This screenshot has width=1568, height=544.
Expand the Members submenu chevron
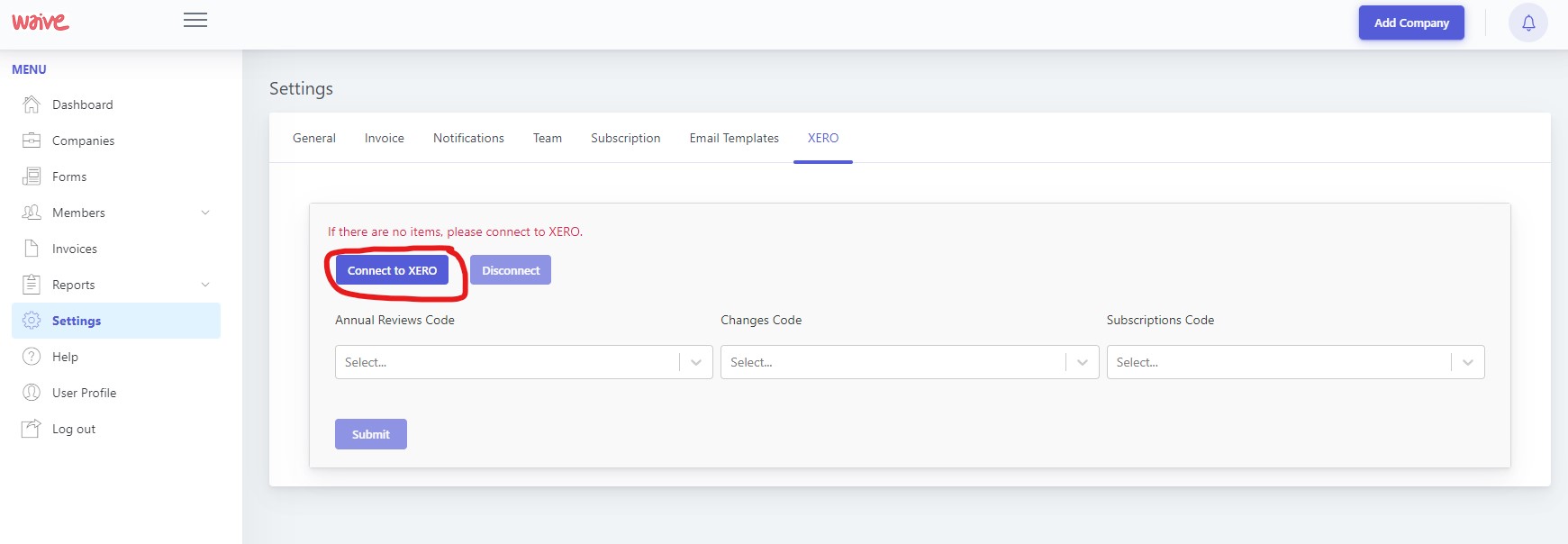click(205, 213)
